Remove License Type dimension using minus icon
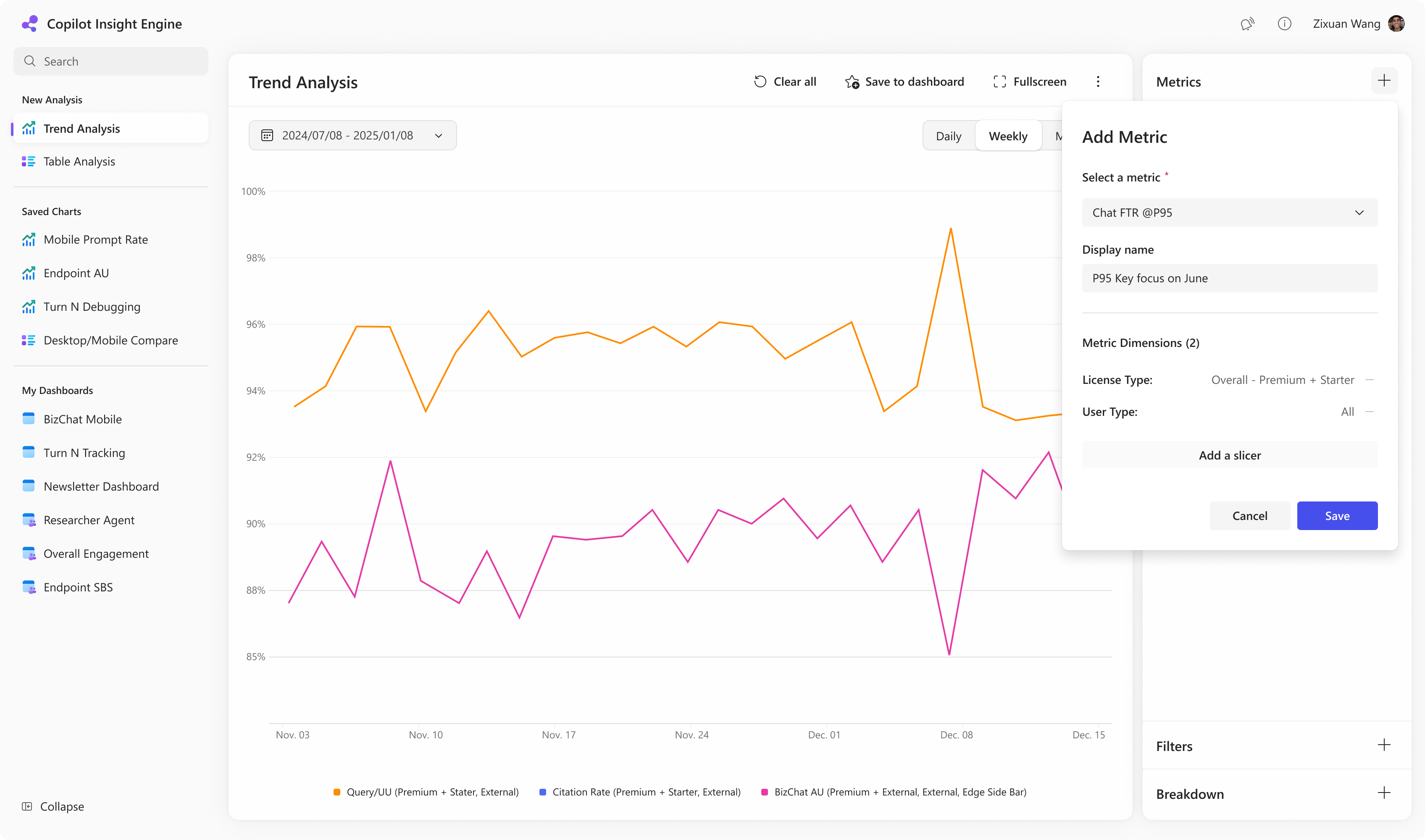This screenshot has width=1425, height=840. tap(1369, 380)
